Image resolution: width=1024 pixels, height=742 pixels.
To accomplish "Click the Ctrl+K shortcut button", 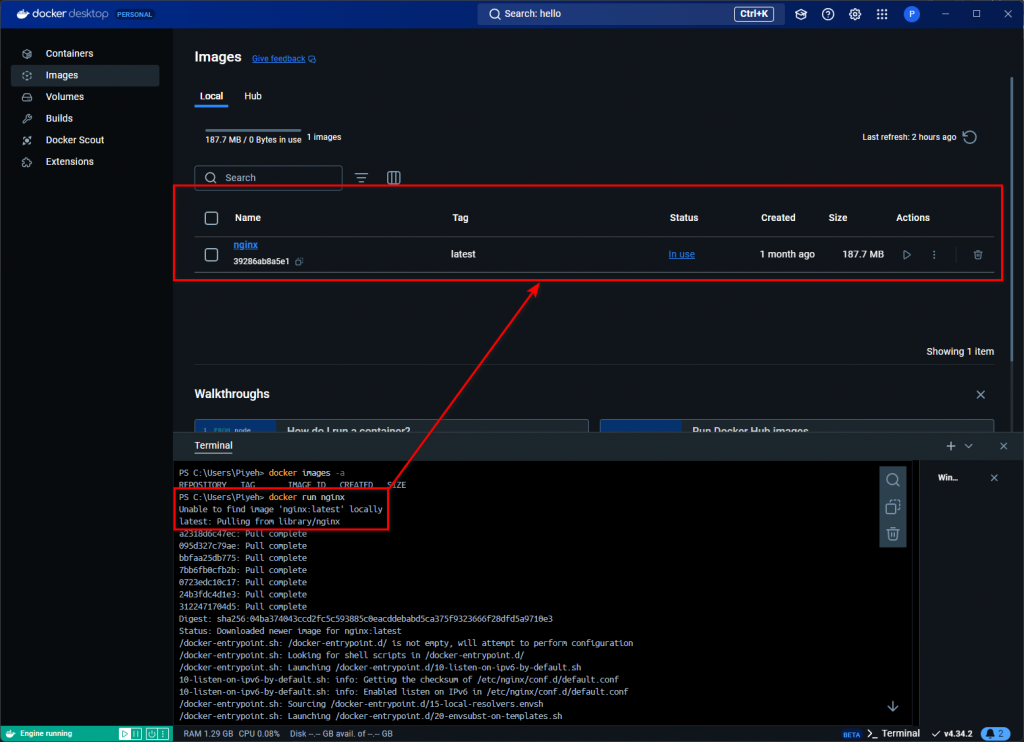I will [x=754, y=14].
